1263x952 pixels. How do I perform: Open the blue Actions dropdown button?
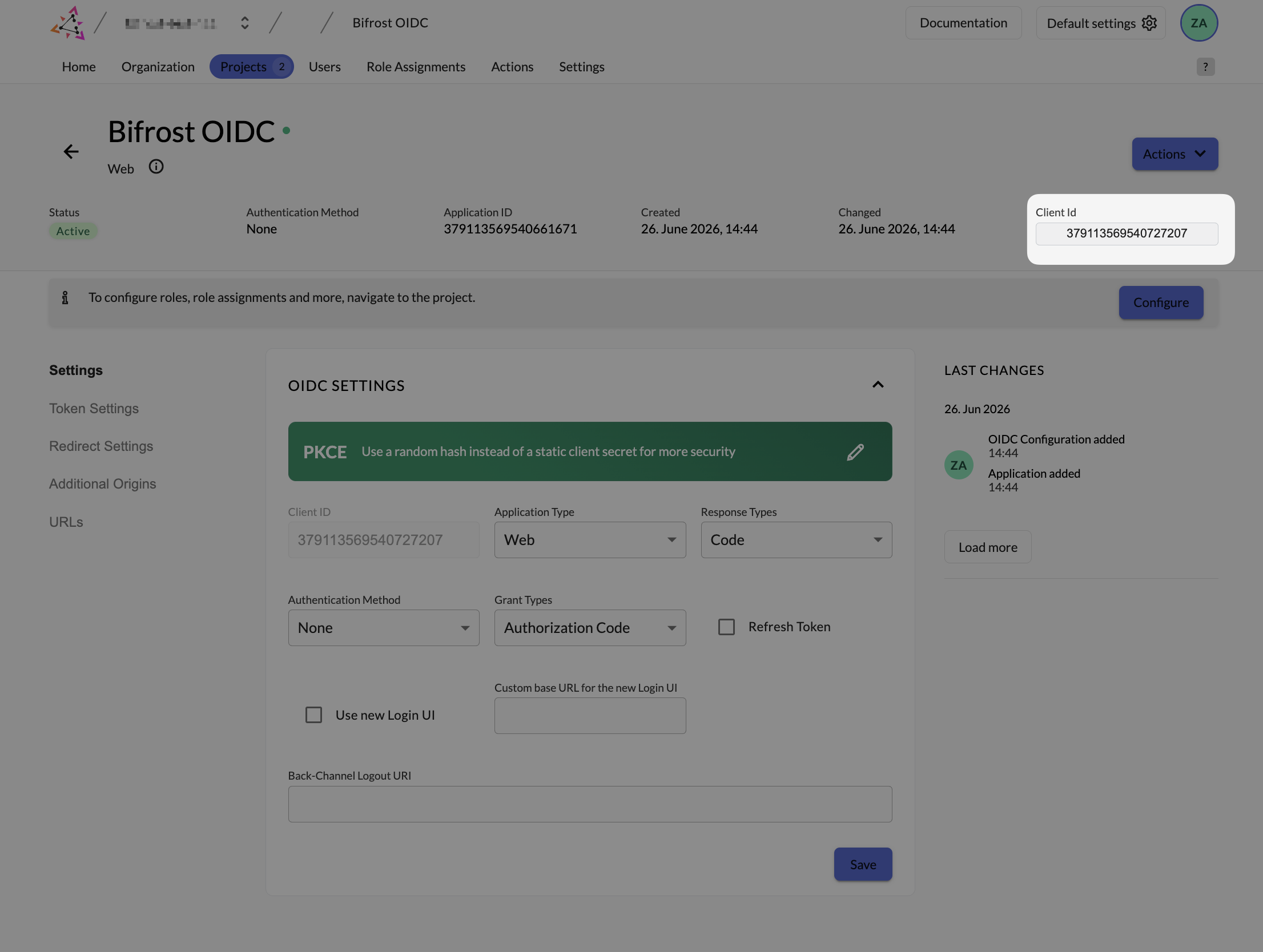[x=1174, y=154]
